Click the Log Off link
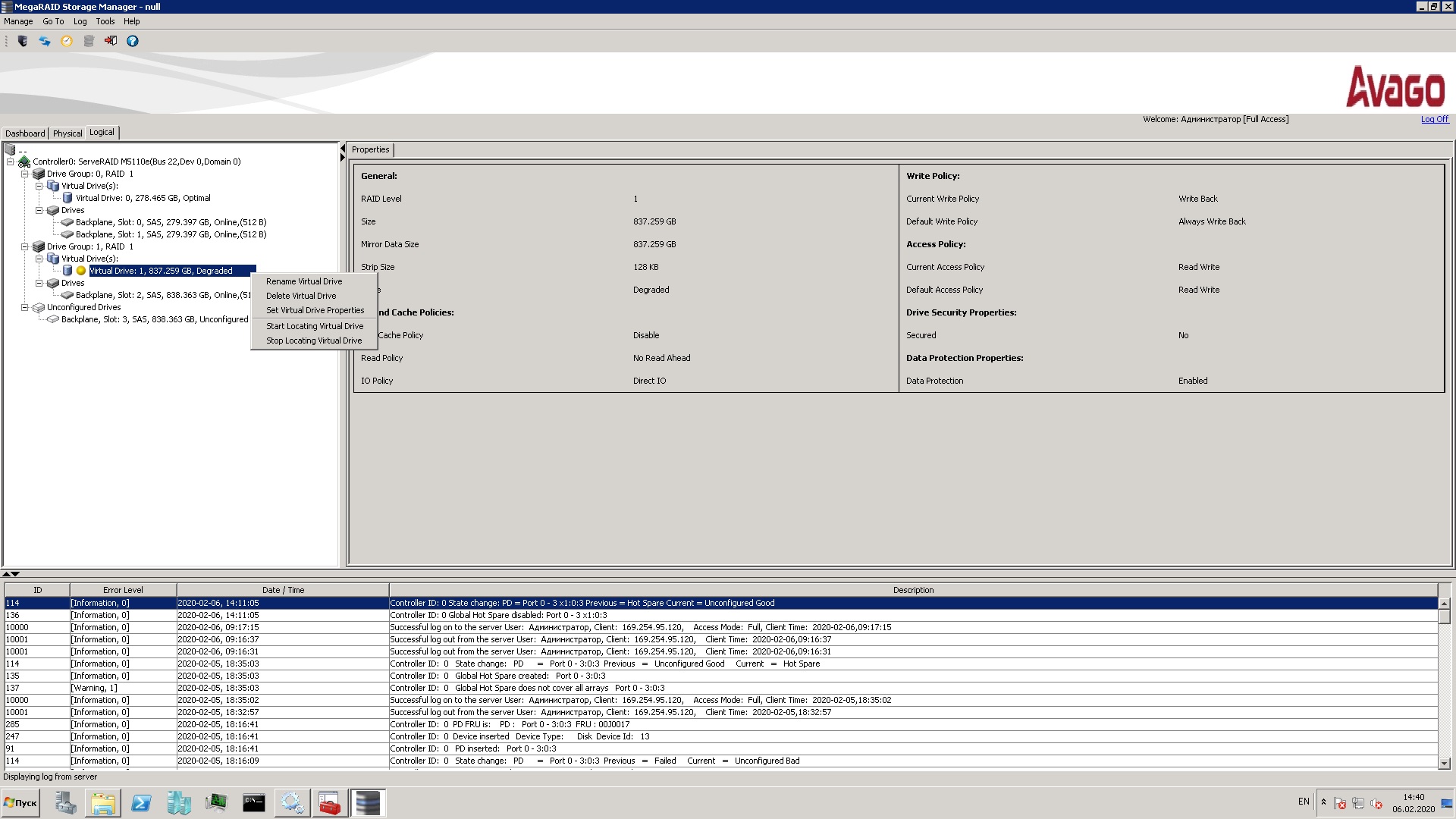This screenshot has width=1456, height=819. click(x=1434, y=119)
